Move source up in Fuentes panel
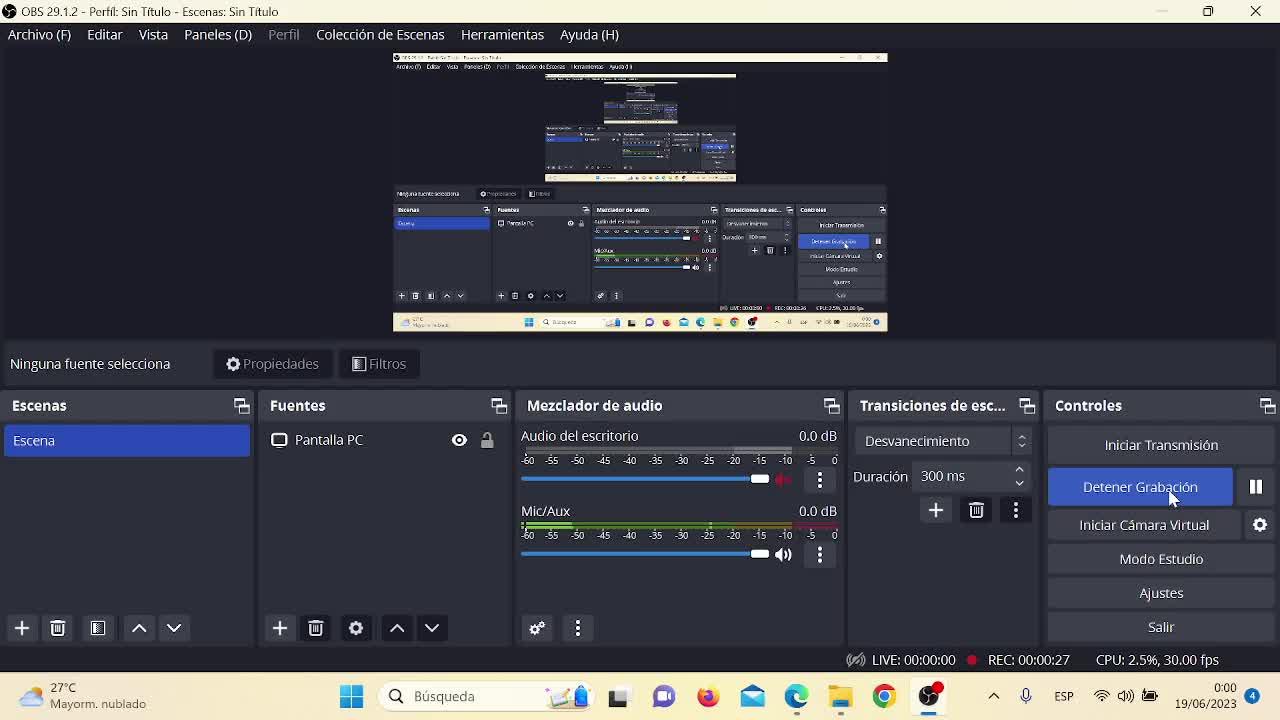 (x=397, y=628)
